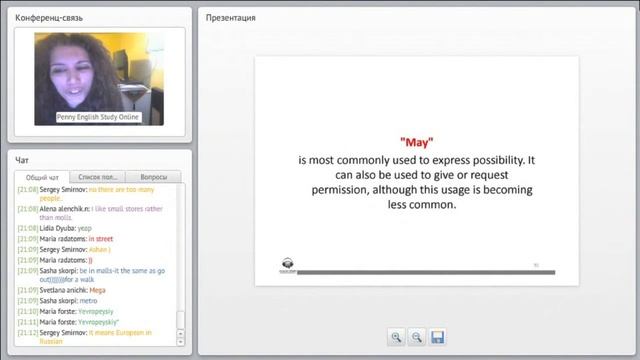Click the "May" heading on the slide
This screenshot has height=360, width=640.
click(x=417, y=142)
